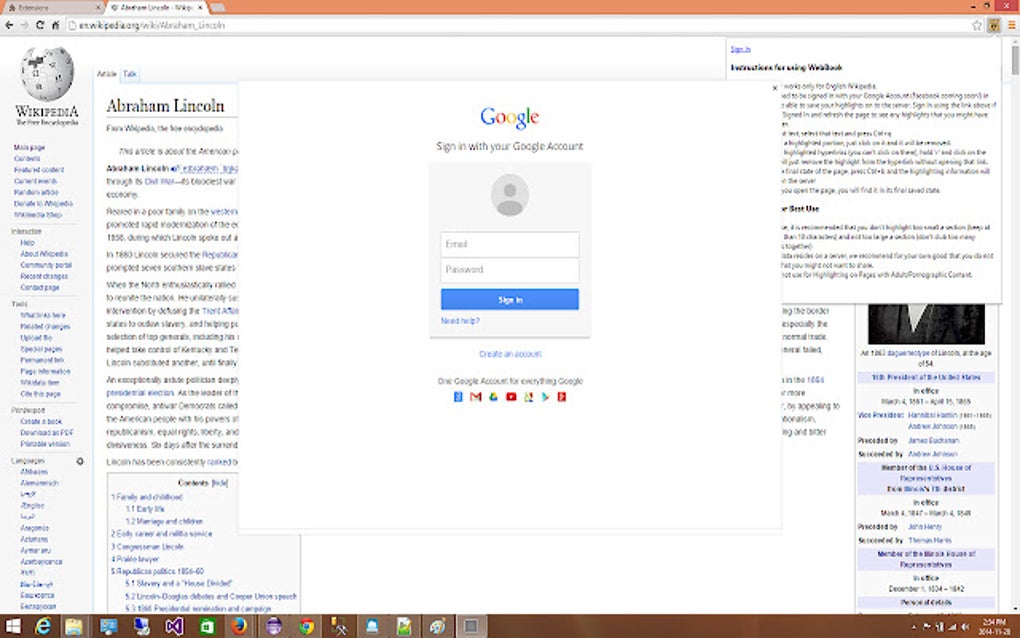The width and height of the screenshot is (1020, 638).
Task: Click the Need help? link
Action: [x=460, y=321]
